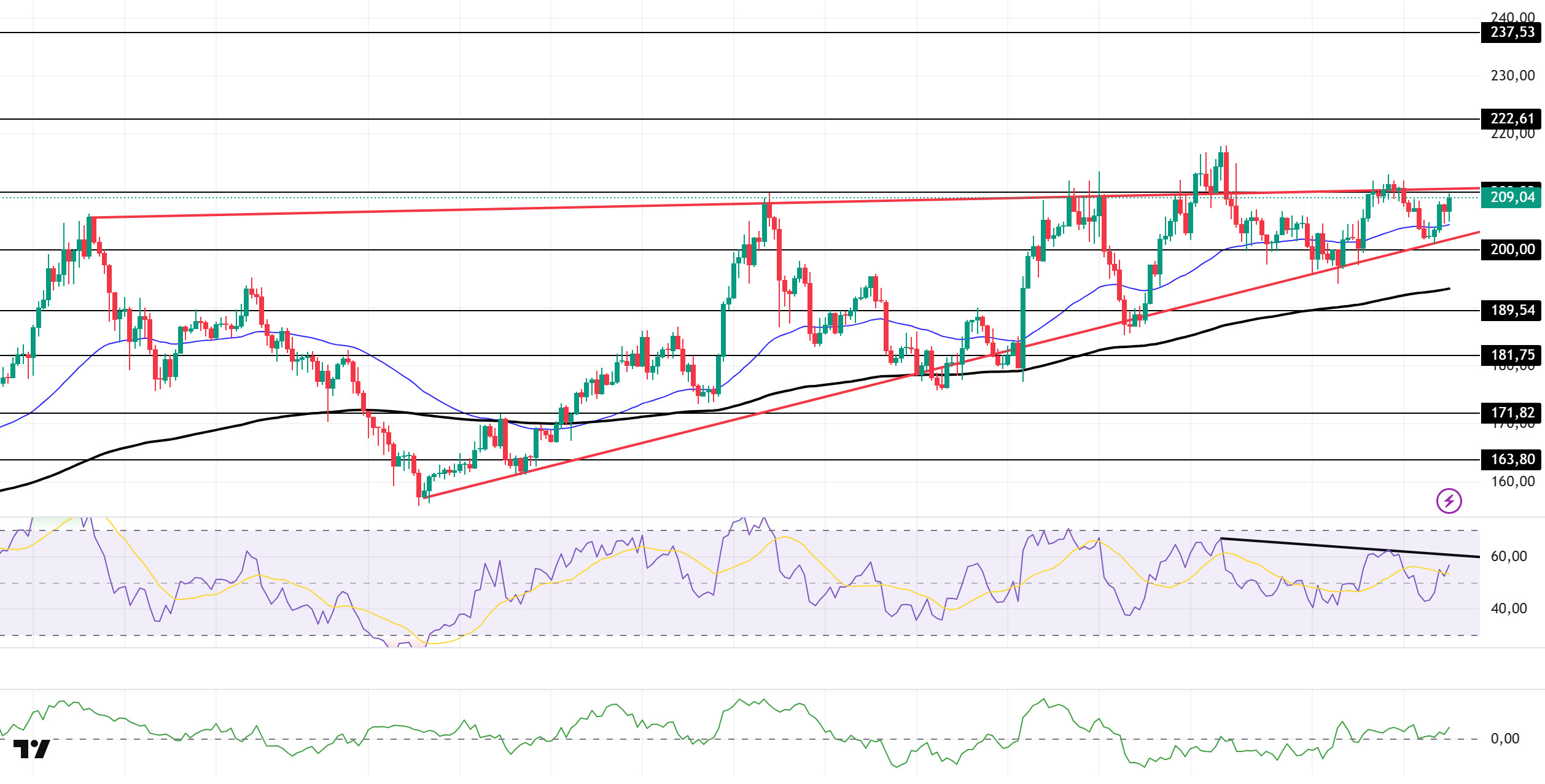The height and width of the screenshot is (784, 1545).
Task: Select the green momentum oscillator line
Action: (725, 733)
